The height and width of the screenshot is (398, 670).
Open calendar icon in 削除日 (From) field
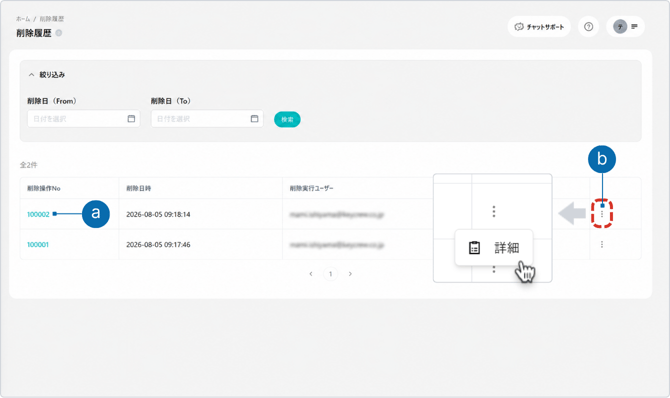click(x=131, y=118)
